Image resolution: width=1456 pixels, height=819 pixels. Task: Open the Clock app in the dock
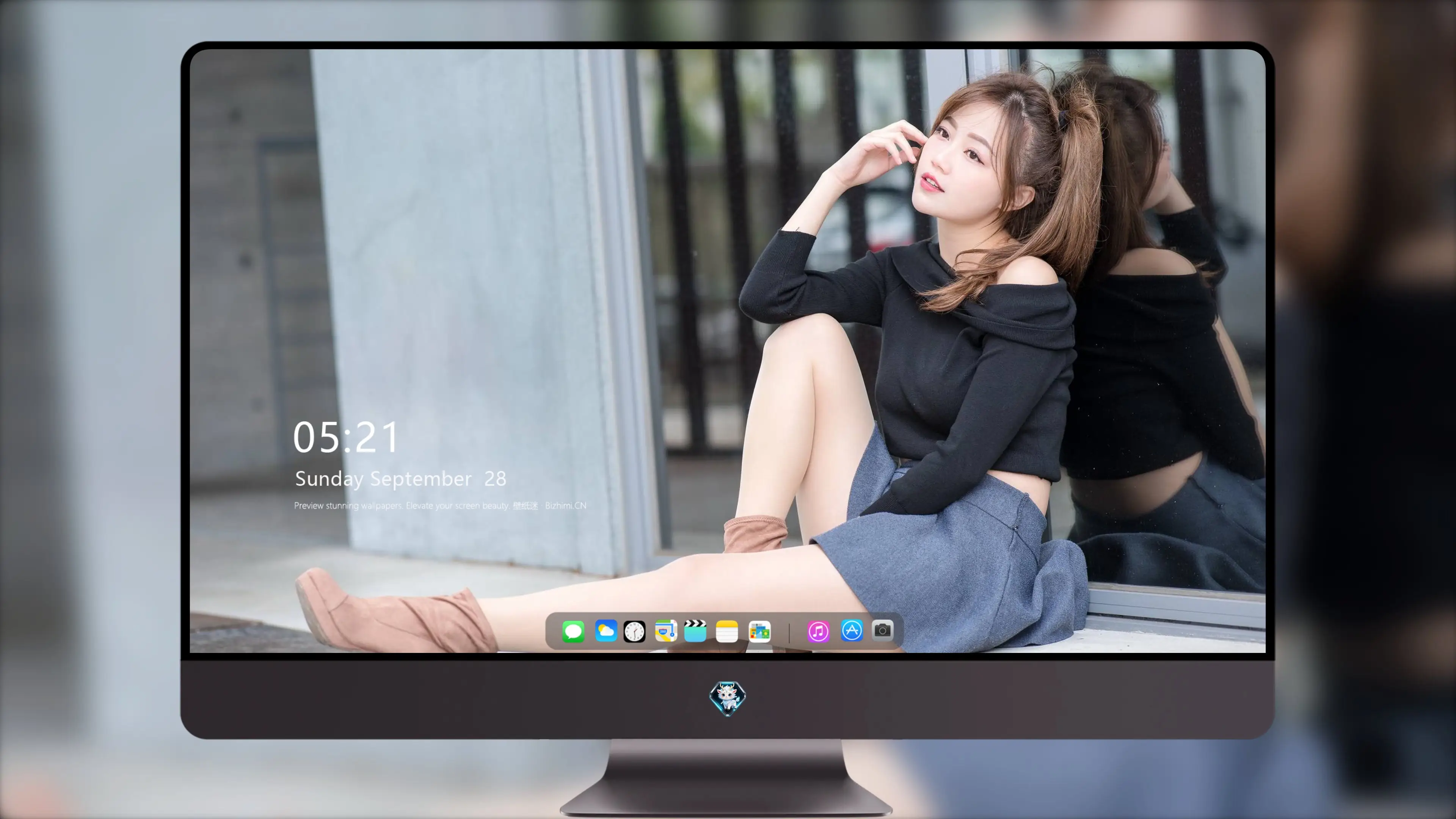(x=634, y=631)
